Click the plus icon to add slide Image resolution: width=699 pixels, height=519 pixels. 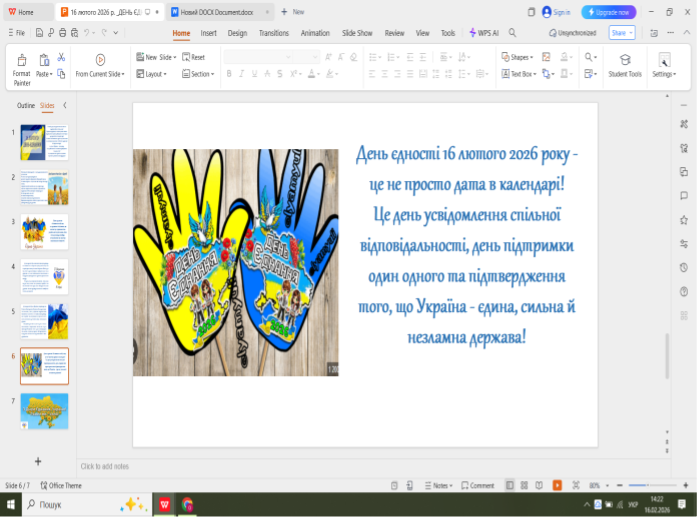point(38,461)
